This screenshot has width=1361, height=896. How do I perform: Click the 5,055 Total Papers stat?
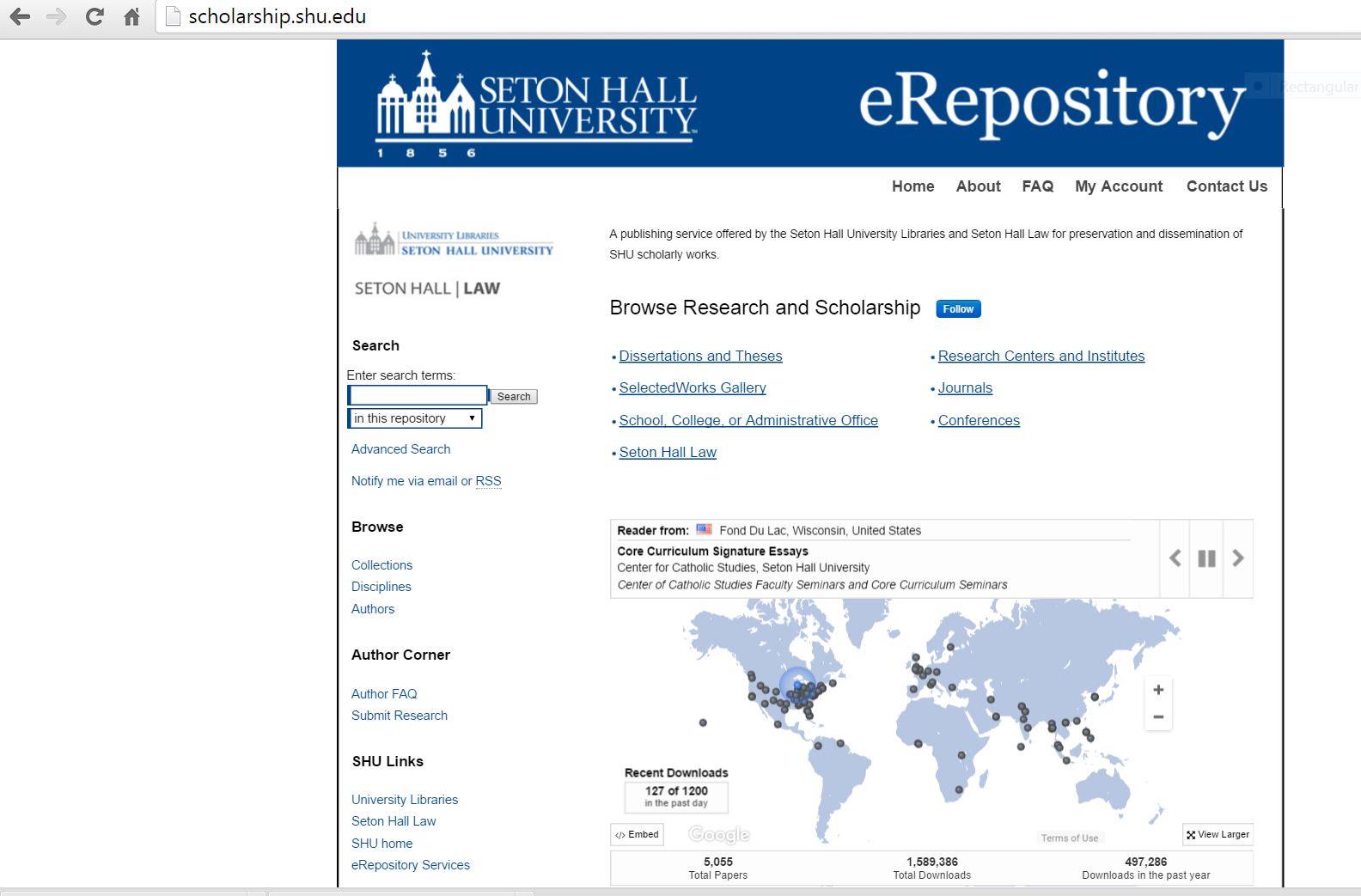(717, 868)
